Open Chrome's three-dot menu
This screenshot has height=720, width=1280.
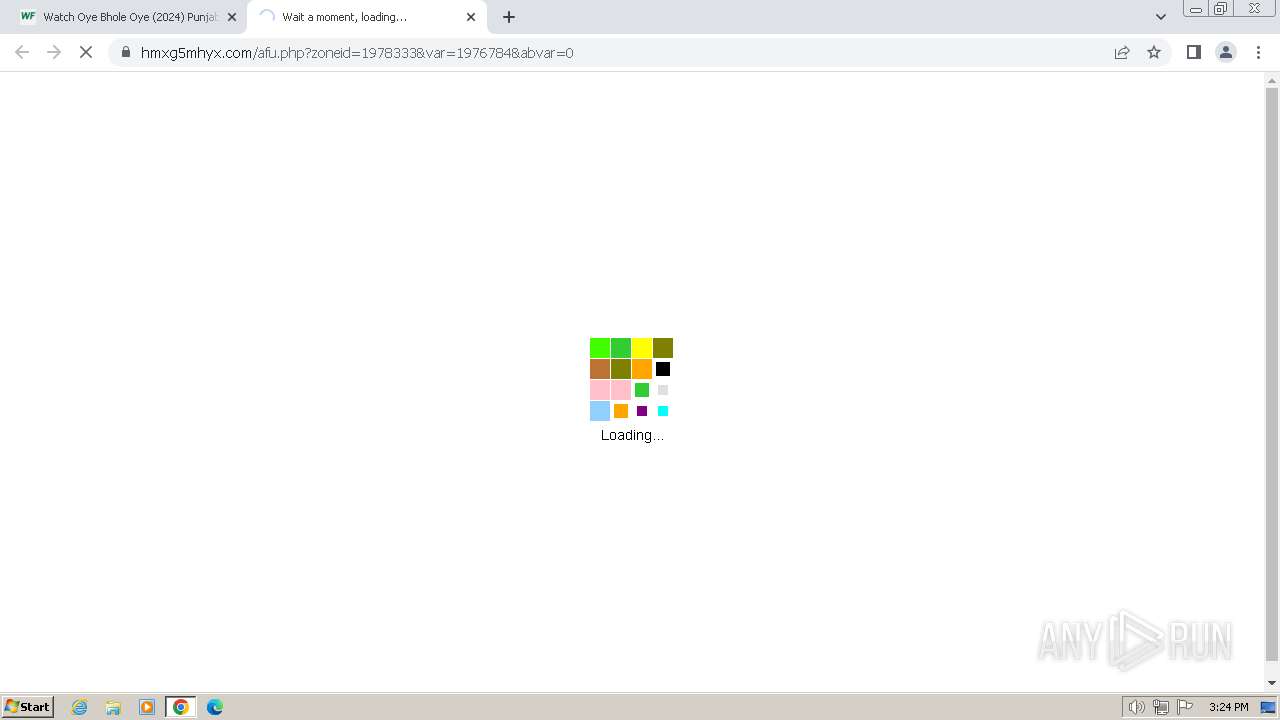1258,52
